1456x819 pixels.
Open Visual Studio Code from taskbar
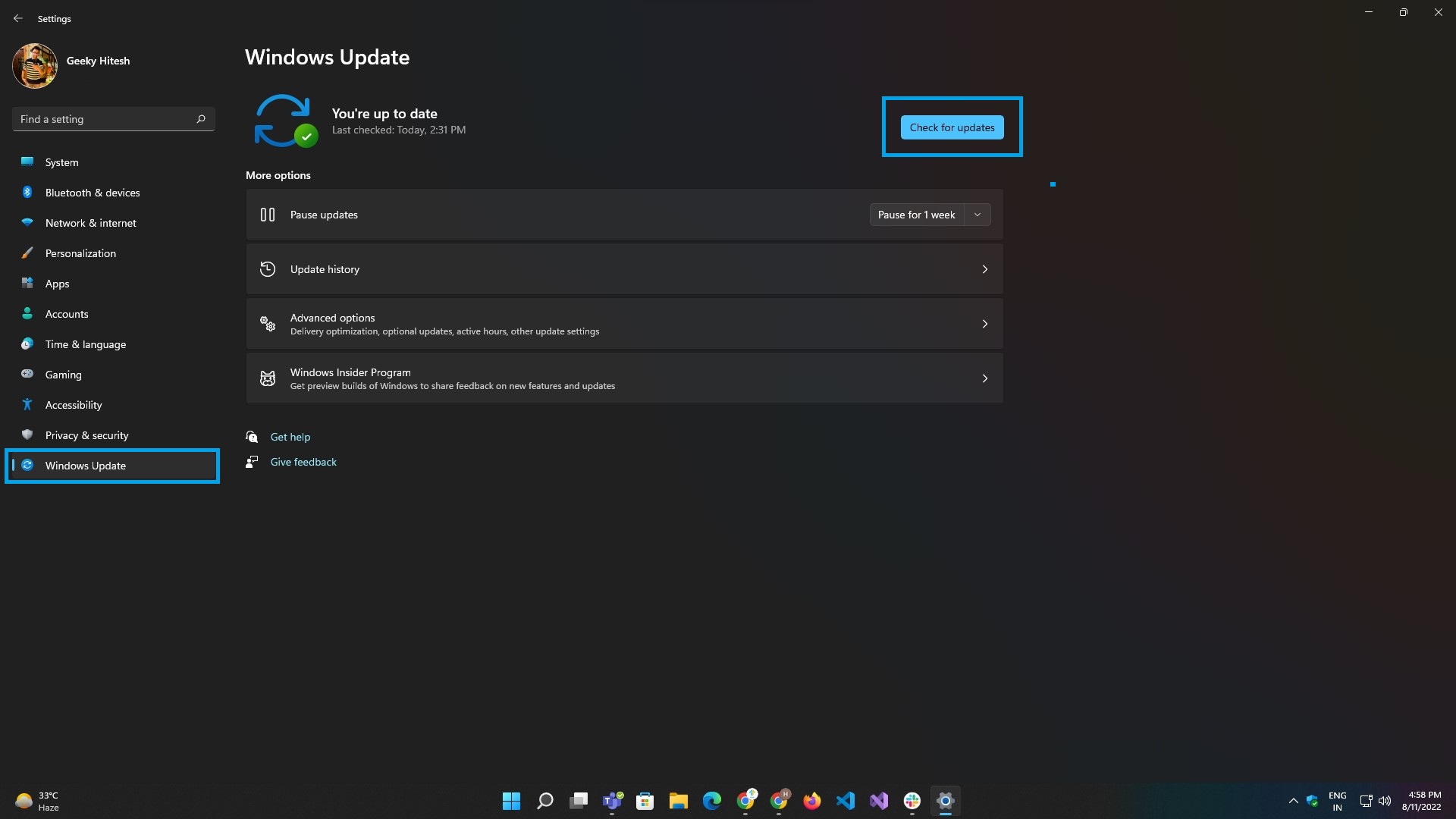click(846, 801)
